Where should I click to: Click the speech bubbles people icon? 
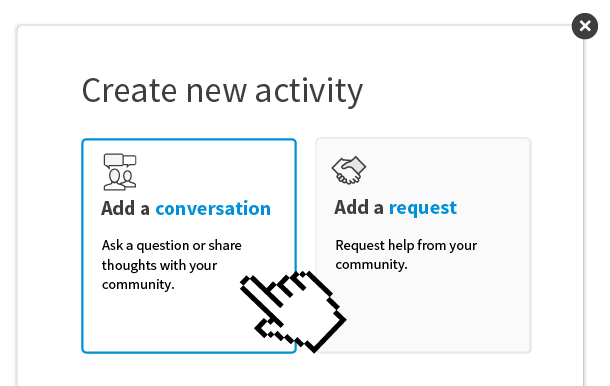pyautogui.click(x=120, y=172)
